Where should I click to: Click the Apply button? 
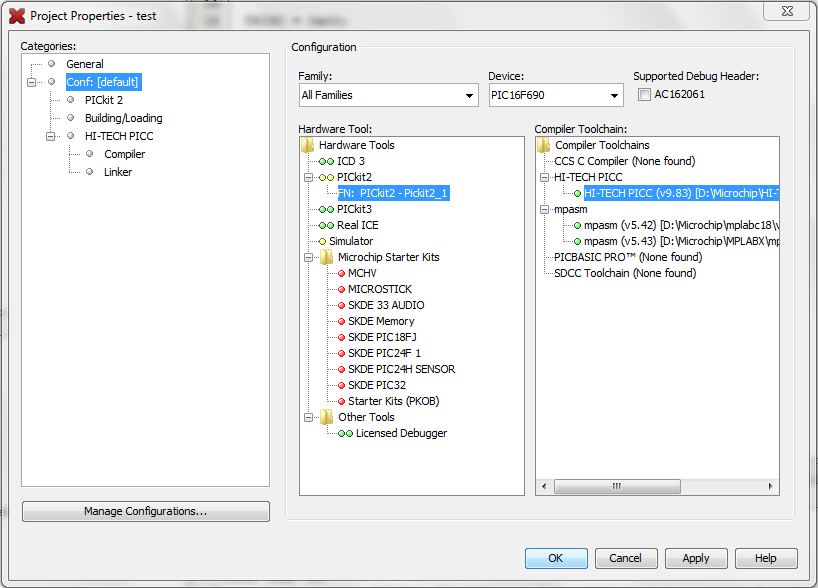pyautogui.click(x=695, y=558)
